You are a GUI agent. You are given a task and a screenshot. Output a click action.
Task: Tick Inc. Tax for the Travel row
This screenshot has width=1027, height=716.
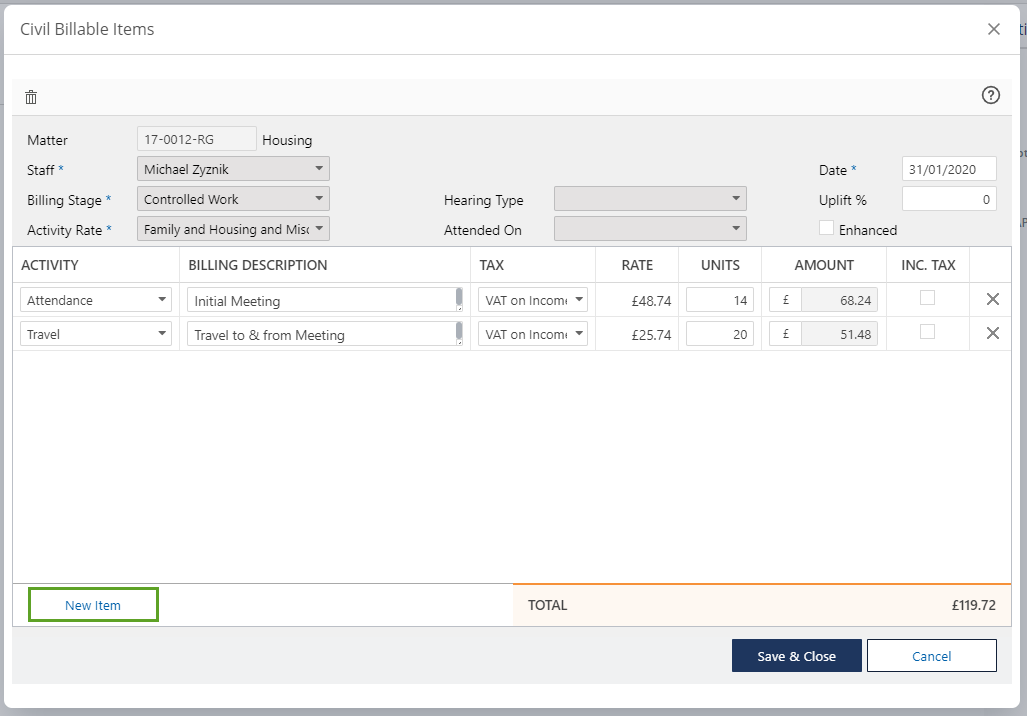[x=927, y=332]
